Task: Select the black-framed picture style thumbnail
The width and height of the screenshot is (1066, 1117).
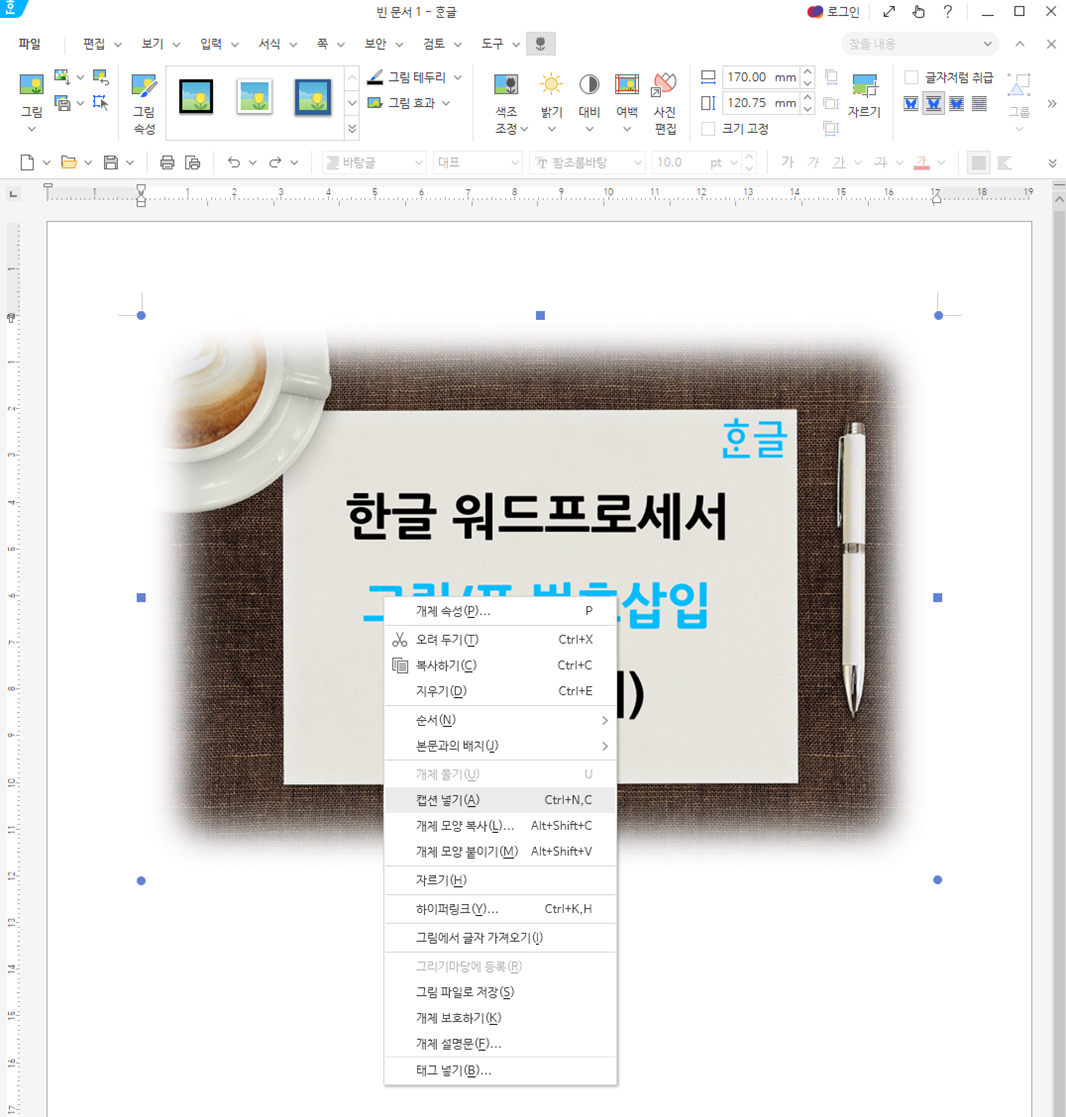Action: (x=196, y=98)
